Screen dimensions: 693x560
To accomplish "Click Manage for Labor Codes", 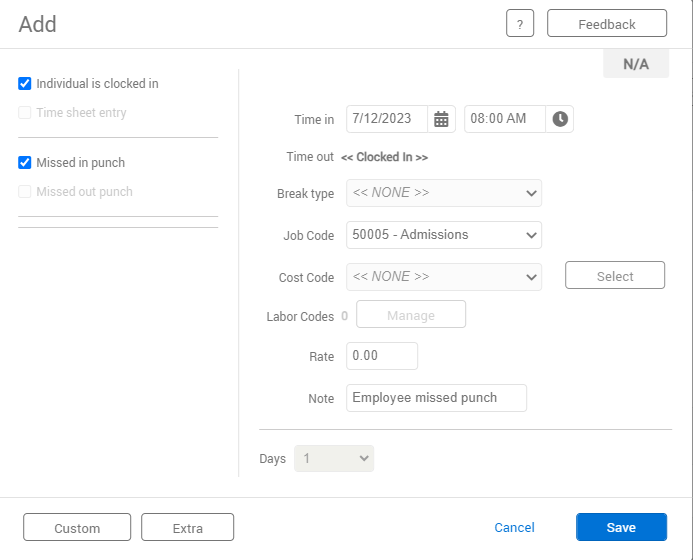I will point(411,315).
